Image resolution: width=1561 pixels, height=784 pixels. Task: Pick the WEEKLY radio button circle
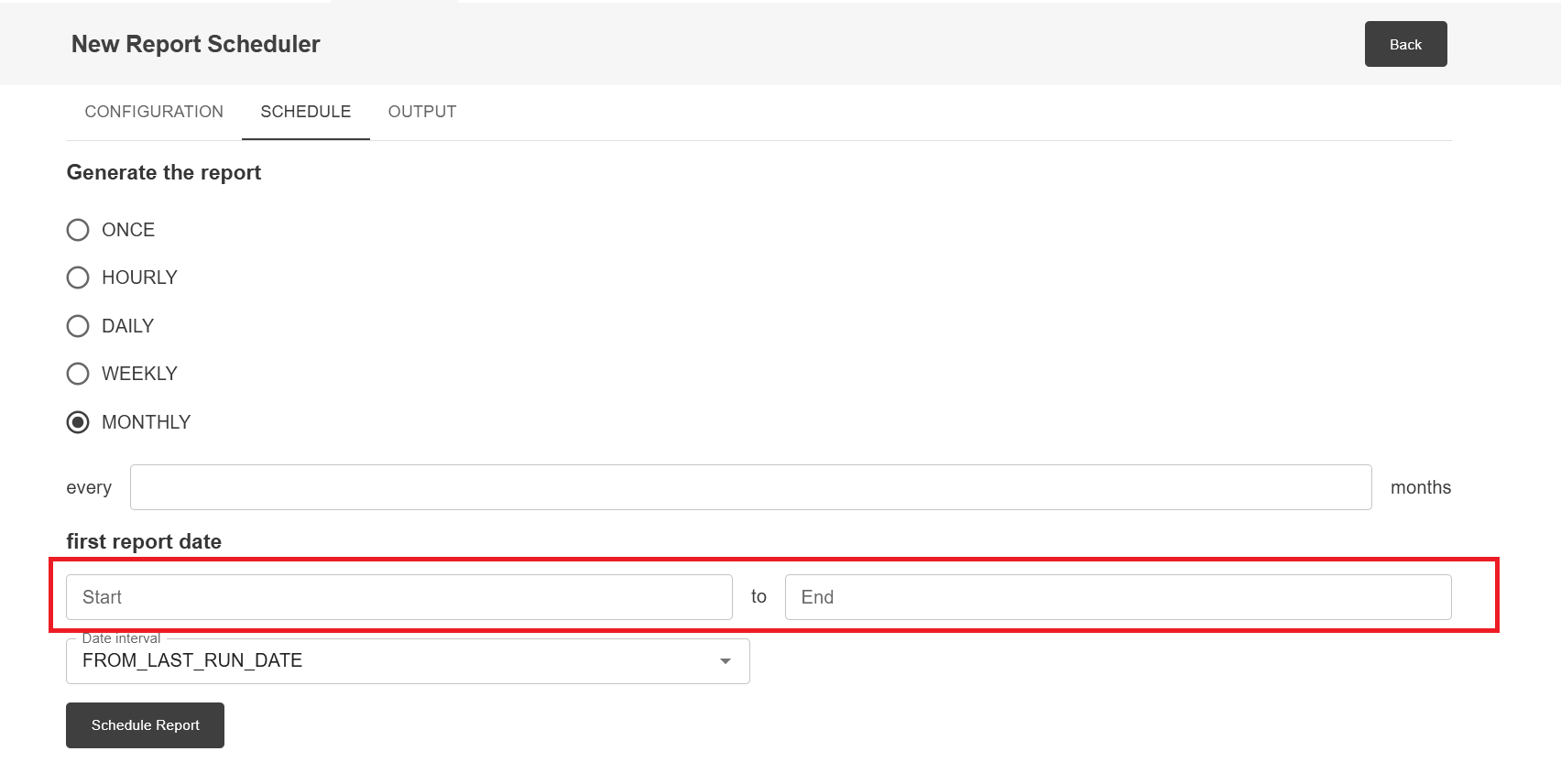point(78,374)
